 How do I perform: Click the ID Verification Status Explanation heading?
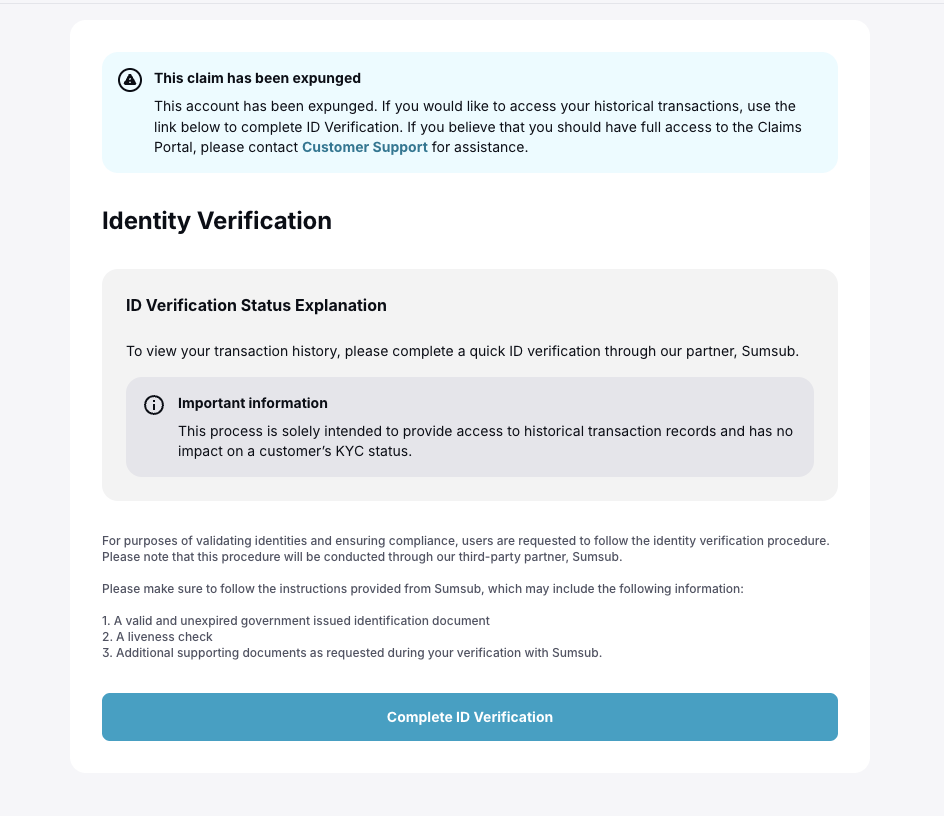click(256, 305)
